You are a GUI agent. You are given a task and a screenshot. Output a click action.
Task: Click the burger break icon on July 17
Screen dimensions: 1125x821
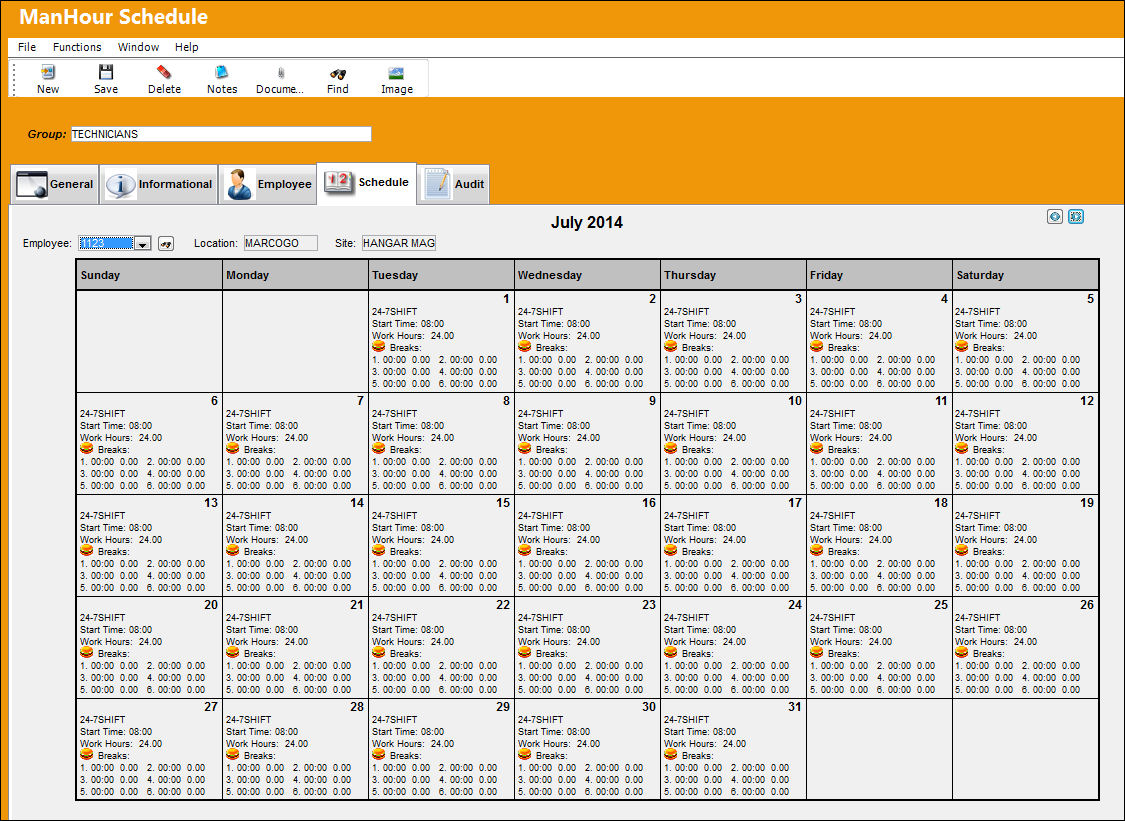(x=670, y=550)
